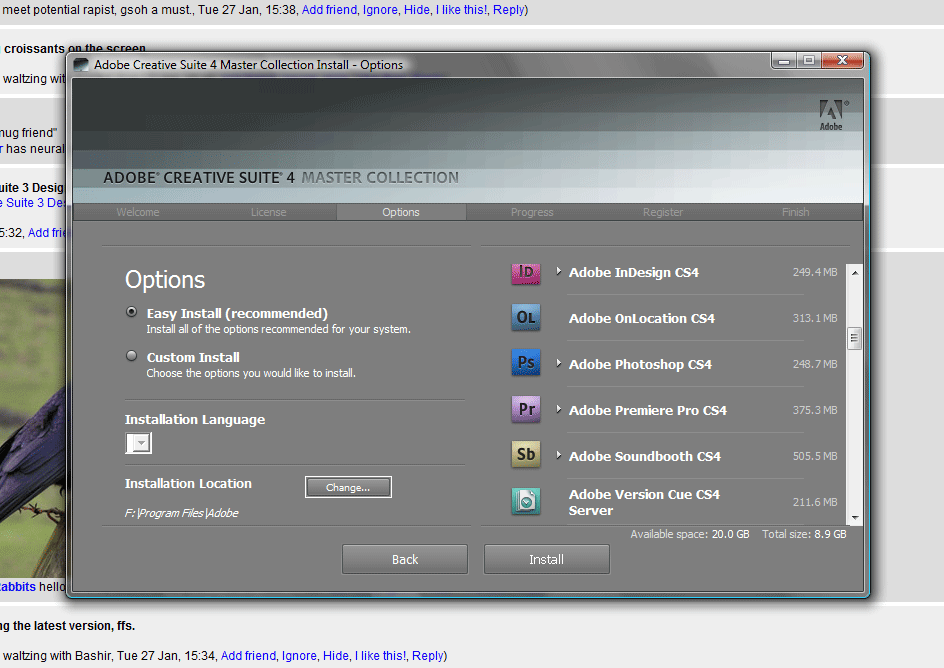The height and width of the screenshot is (668, 944).
Task: Click the 'Available space: 20.0 GB' text
Action: (x=690, y=534)
